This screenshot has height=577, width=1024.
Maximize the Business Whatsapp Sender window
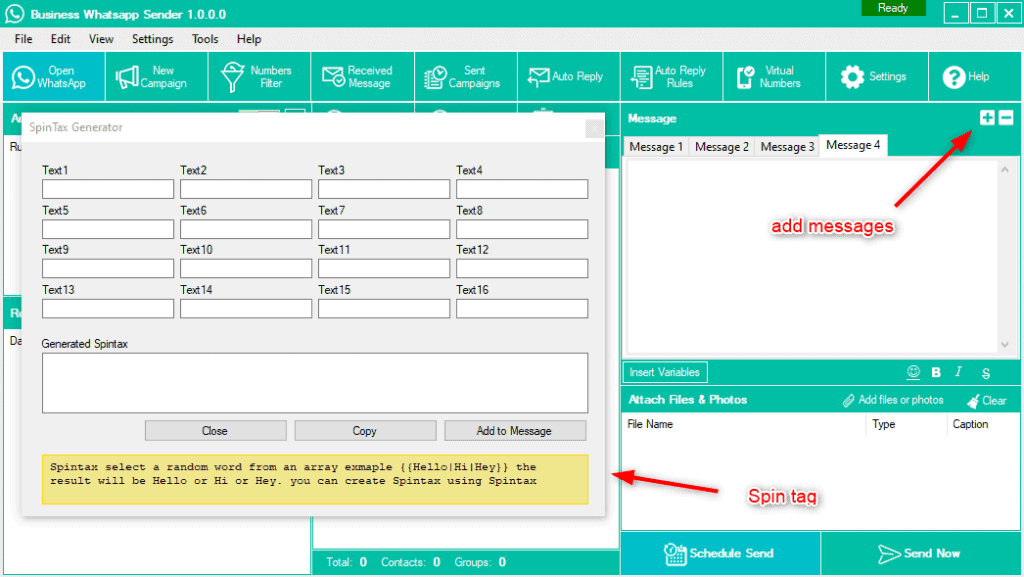pyautogui.click(x=982, y=14)
